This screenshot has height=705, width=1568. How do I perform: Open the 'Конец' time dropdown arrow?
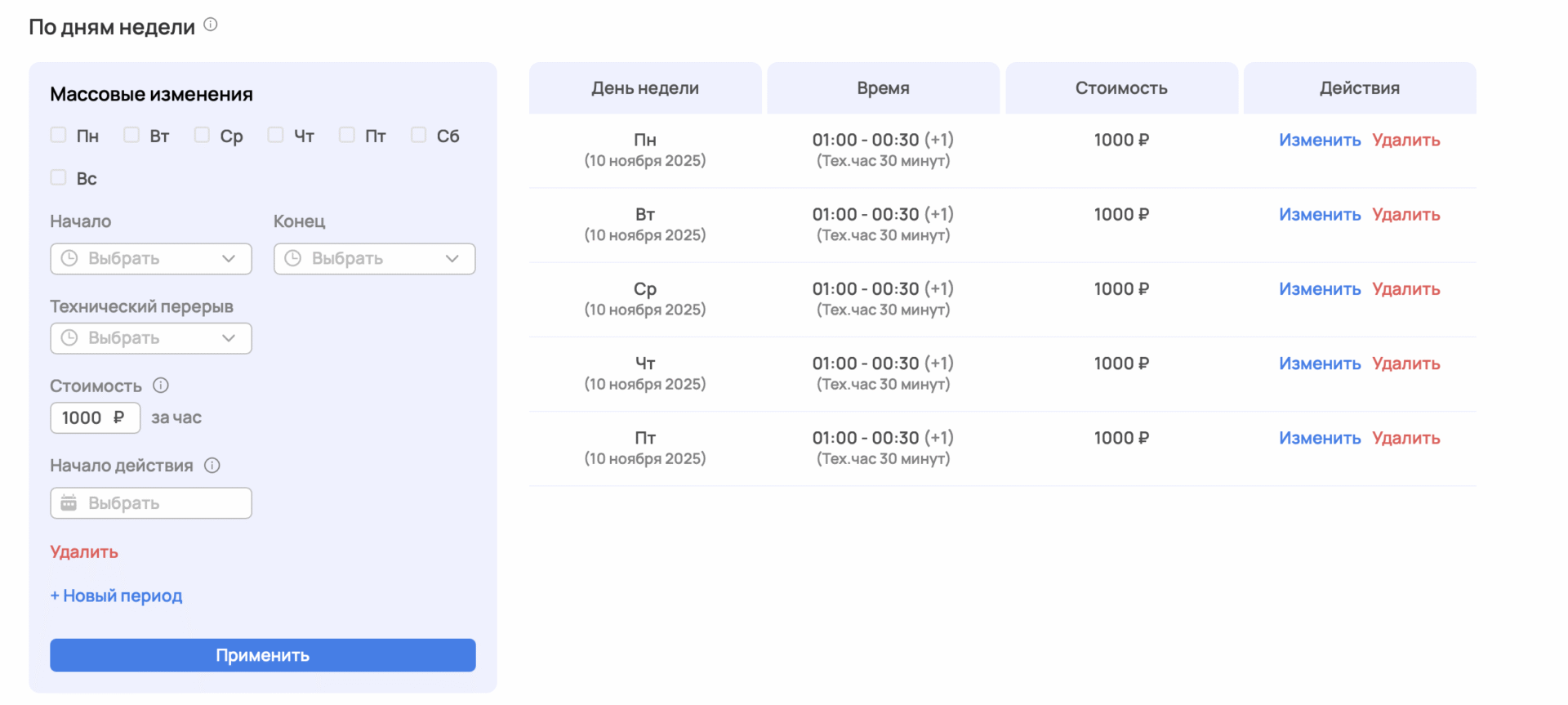[452, 258]
